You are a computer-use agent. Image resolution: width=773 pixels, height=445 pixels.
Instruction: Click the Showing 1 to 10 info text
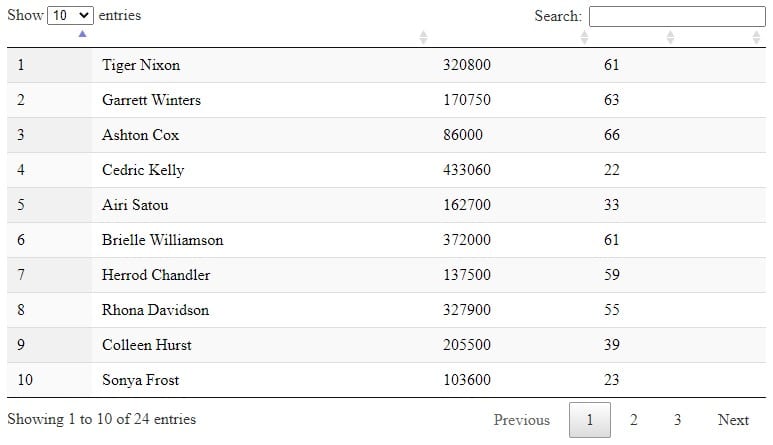click(102, 419)
